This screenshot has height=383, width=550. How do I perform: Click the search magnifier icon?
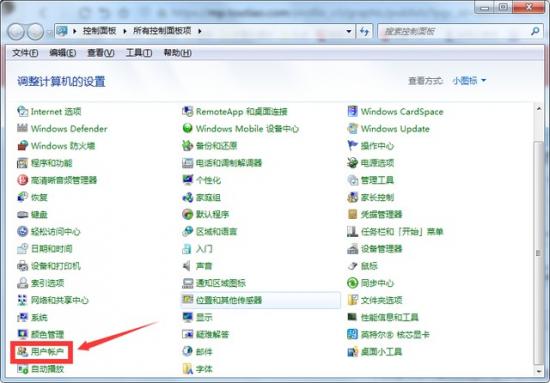[x=535, y=31]
